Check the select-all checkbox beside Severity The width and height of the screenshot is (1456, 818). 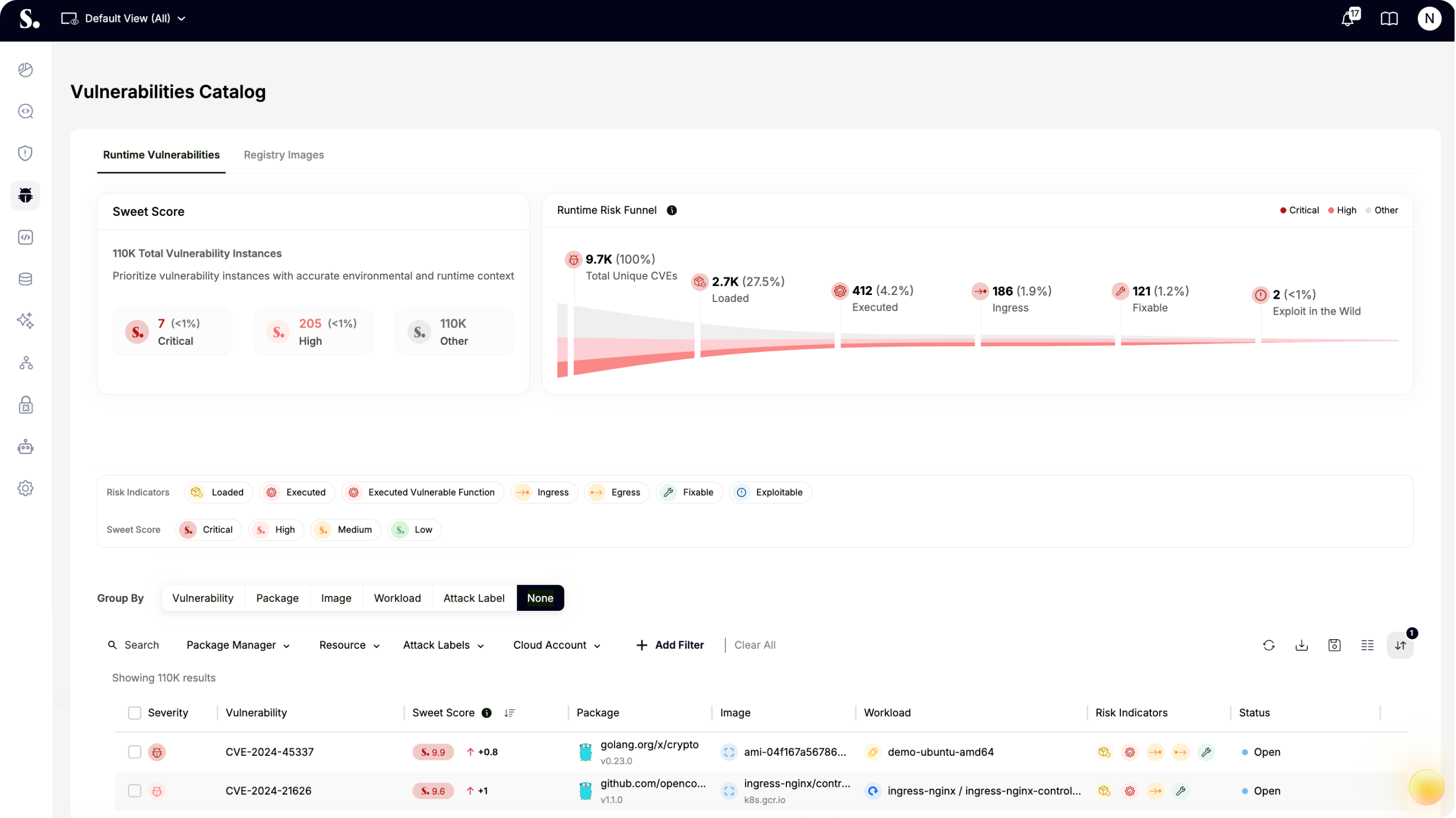tap(134, 713)
